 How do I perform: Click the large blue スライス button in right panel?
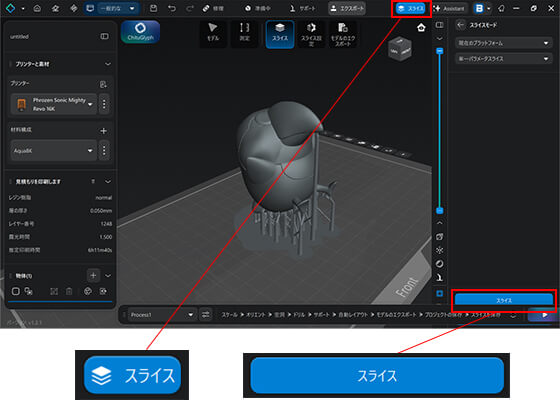click(x=504, y=300)
